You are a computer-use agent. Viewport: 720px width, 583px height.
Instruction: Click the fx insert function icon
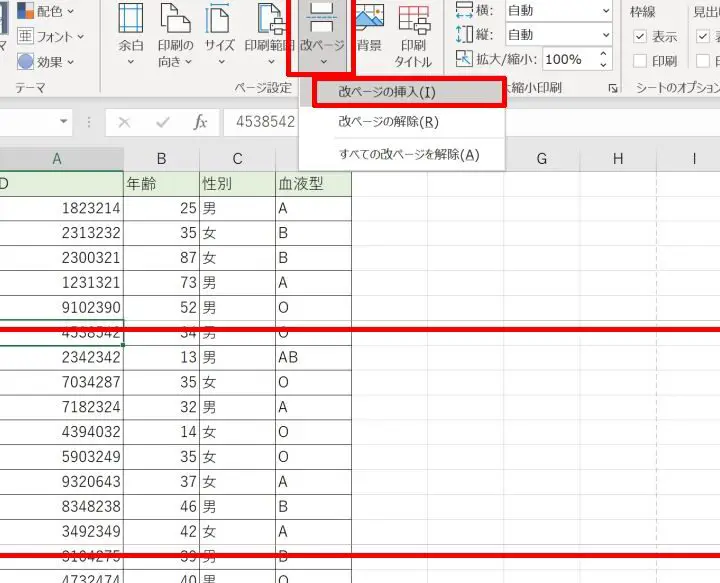pos(200,122)
